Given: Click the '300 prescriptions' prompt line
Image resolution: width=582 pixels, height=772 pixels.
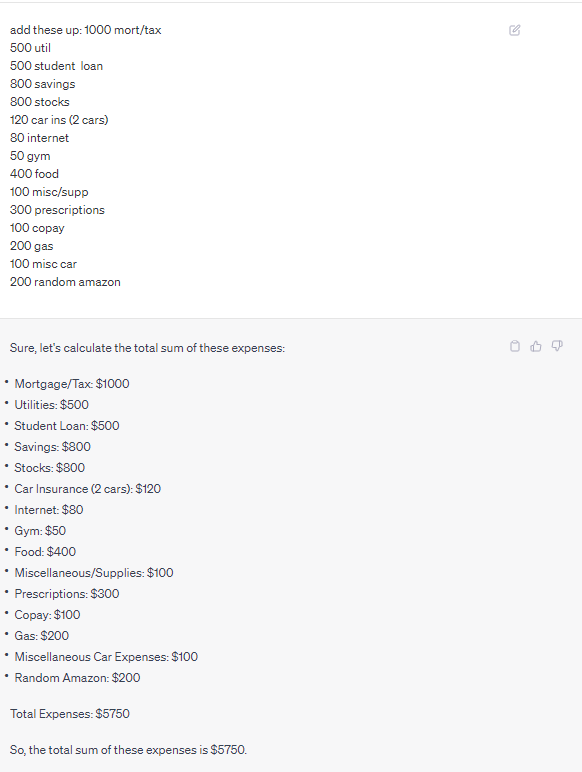Looking at the screenshot, I should [x=57, y=210].
